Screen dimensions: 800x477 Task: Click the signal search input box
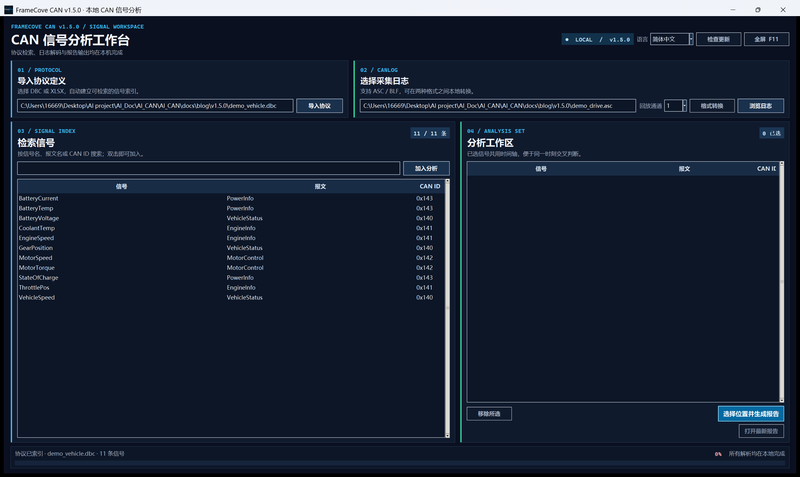[x=209, y=168]
